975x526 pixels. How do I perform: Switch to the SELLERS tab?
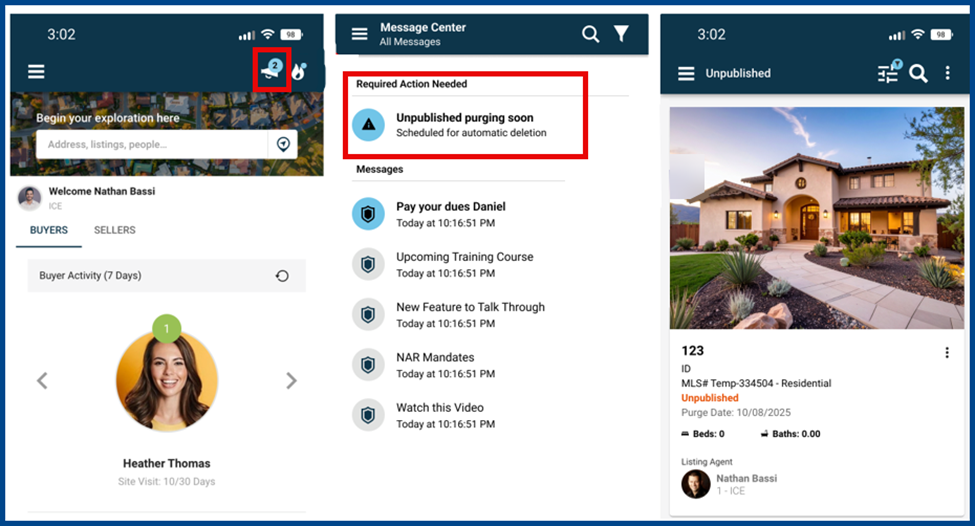click(114, 230)
